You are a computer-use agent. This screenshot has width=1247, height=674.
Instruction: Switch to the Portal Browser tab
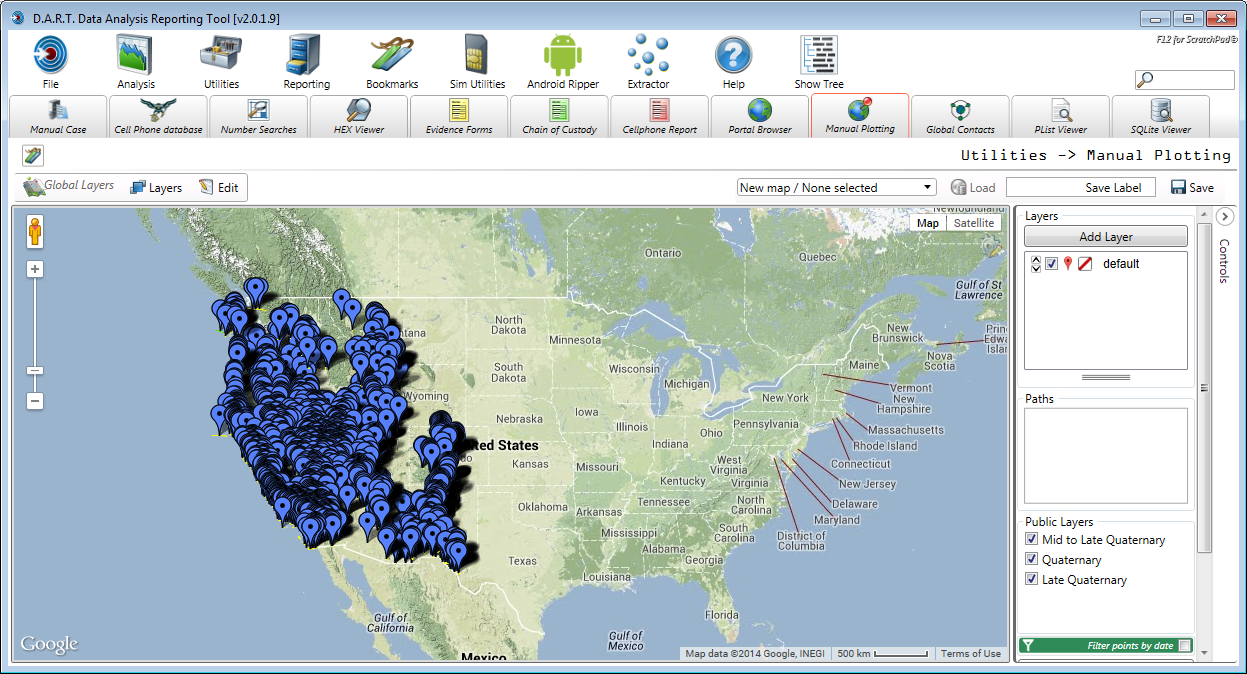click(760, 116)
